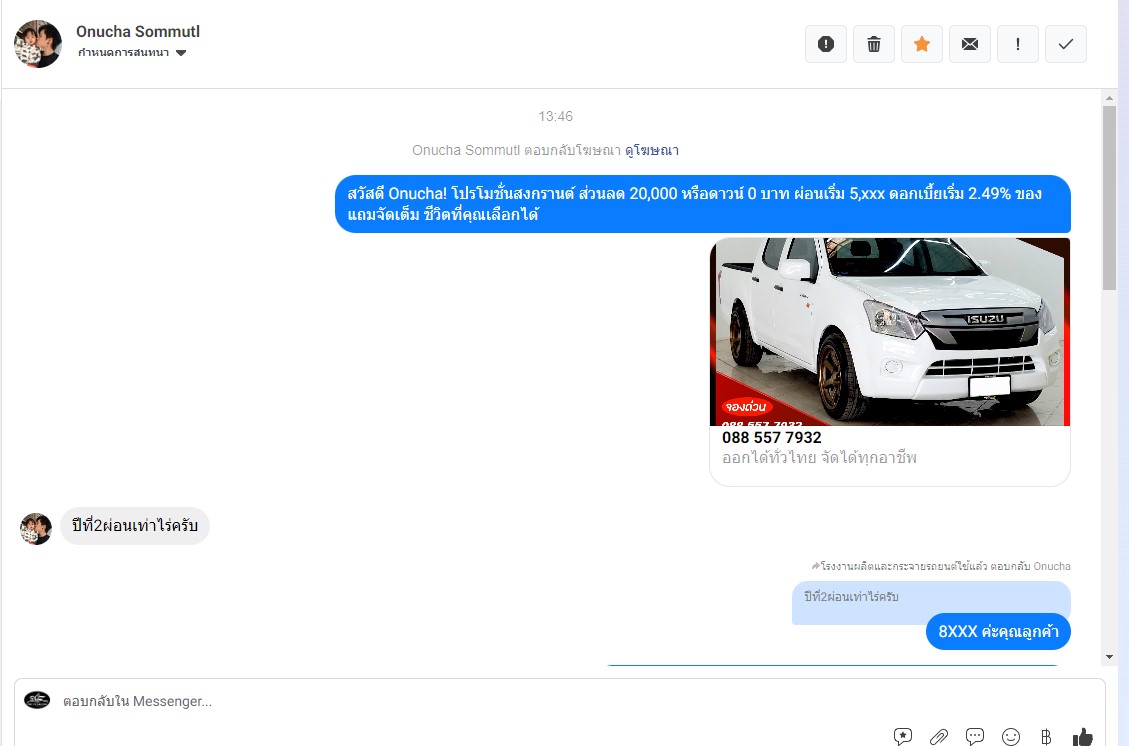The height and width of the screenshot is (746, 1129).
Task: Click phone number 088 557 7932 card title
Action: (772, 437)
